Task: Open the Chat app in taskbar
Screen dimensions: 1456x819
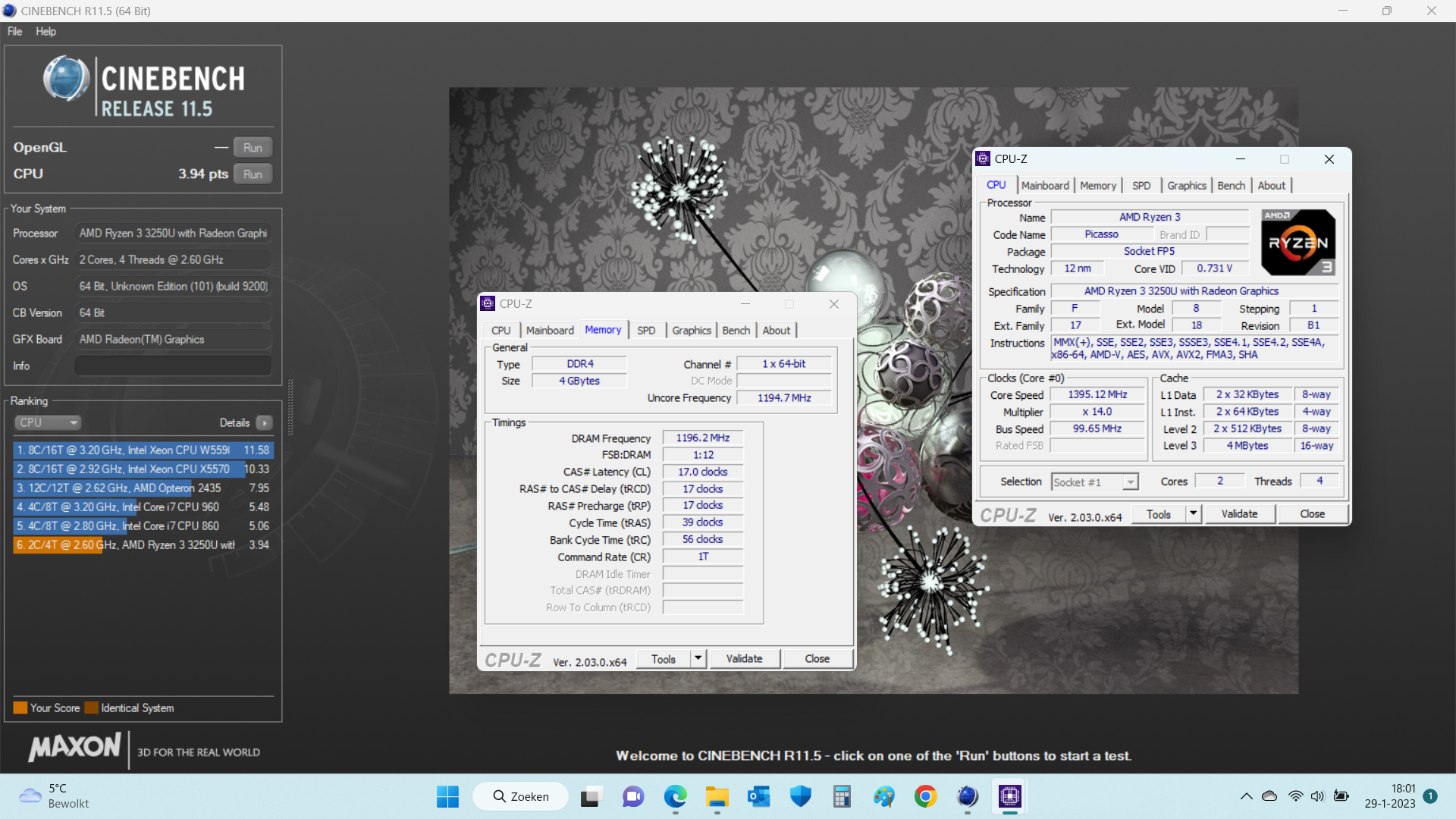Action: tap(633, 797)
